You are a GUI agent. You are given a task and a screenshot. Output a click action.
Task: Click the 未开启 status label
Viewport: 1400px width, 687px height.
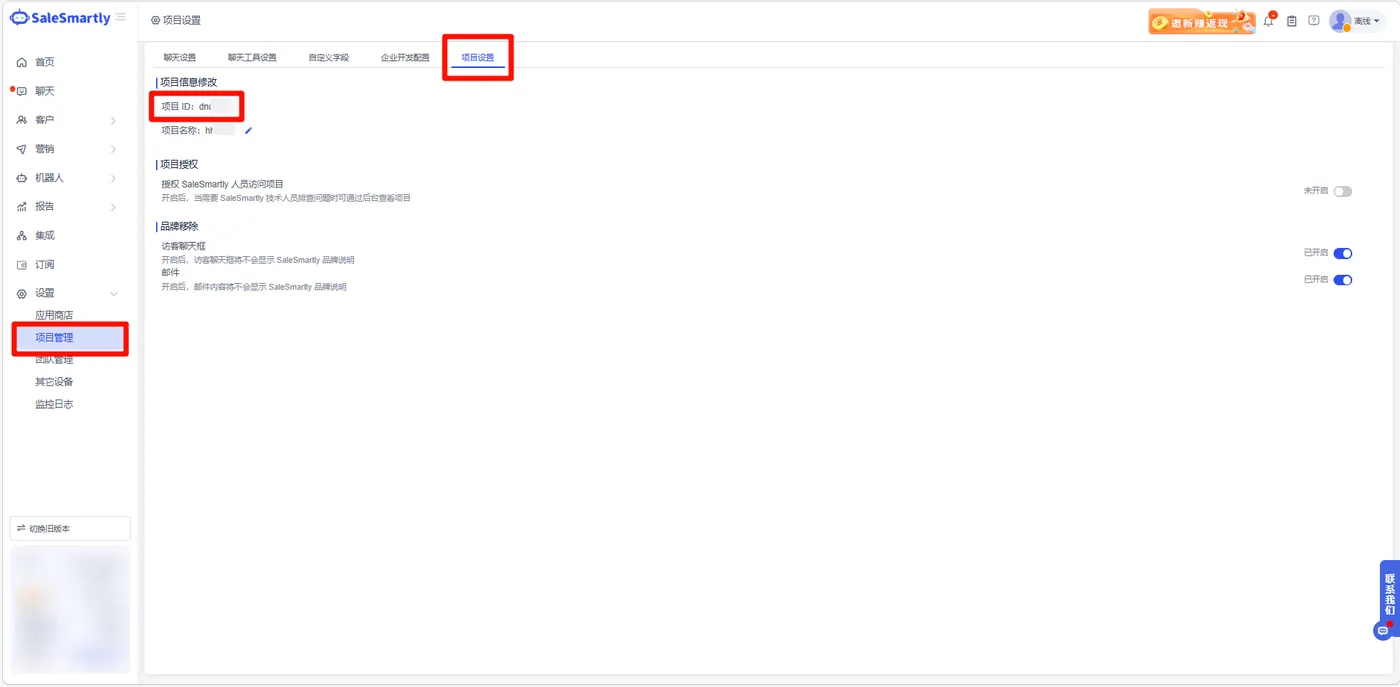(1316, 191)
